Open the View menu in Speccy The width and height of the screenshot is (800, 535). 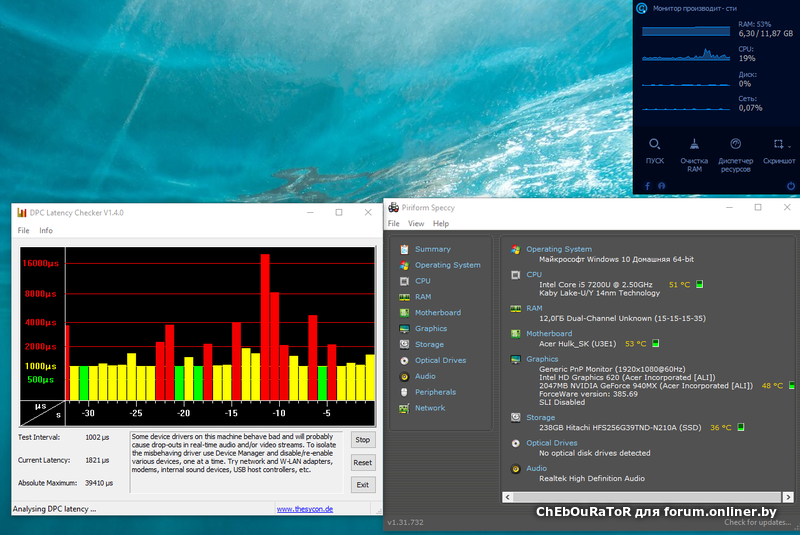pos(416,224)
